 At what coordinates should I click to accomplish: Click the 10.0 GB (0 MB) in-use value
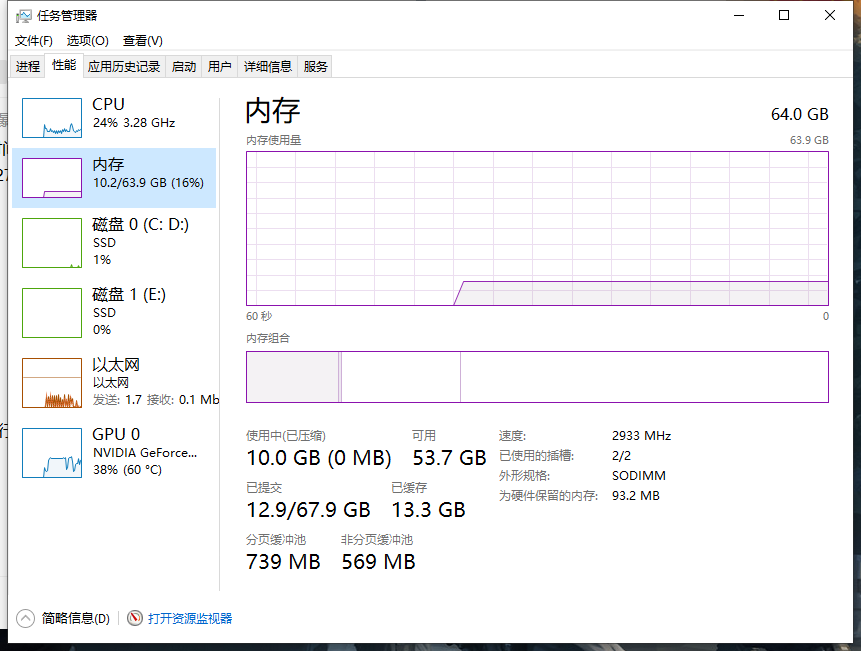319,458
